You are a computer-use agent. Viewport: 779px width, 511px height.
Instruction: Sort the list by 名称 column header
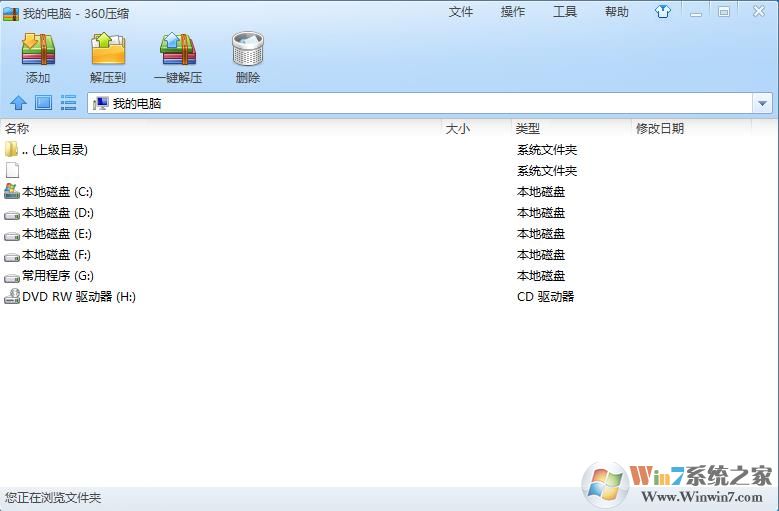point(18,128)
